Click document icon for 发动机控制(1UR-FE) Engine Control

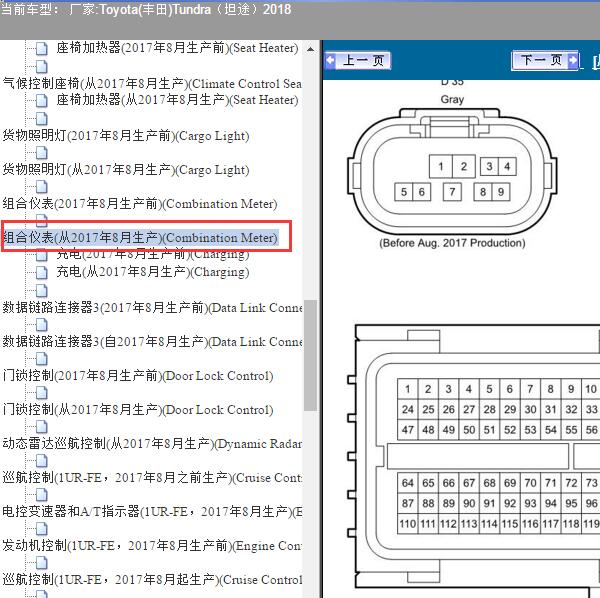[41, 529]
